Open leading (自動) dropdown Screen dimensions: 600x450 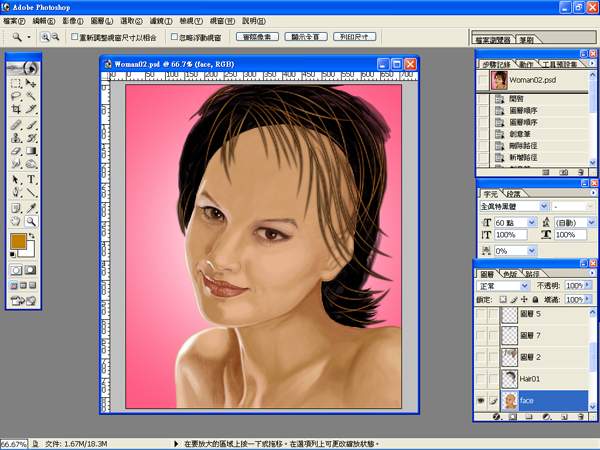591,222
